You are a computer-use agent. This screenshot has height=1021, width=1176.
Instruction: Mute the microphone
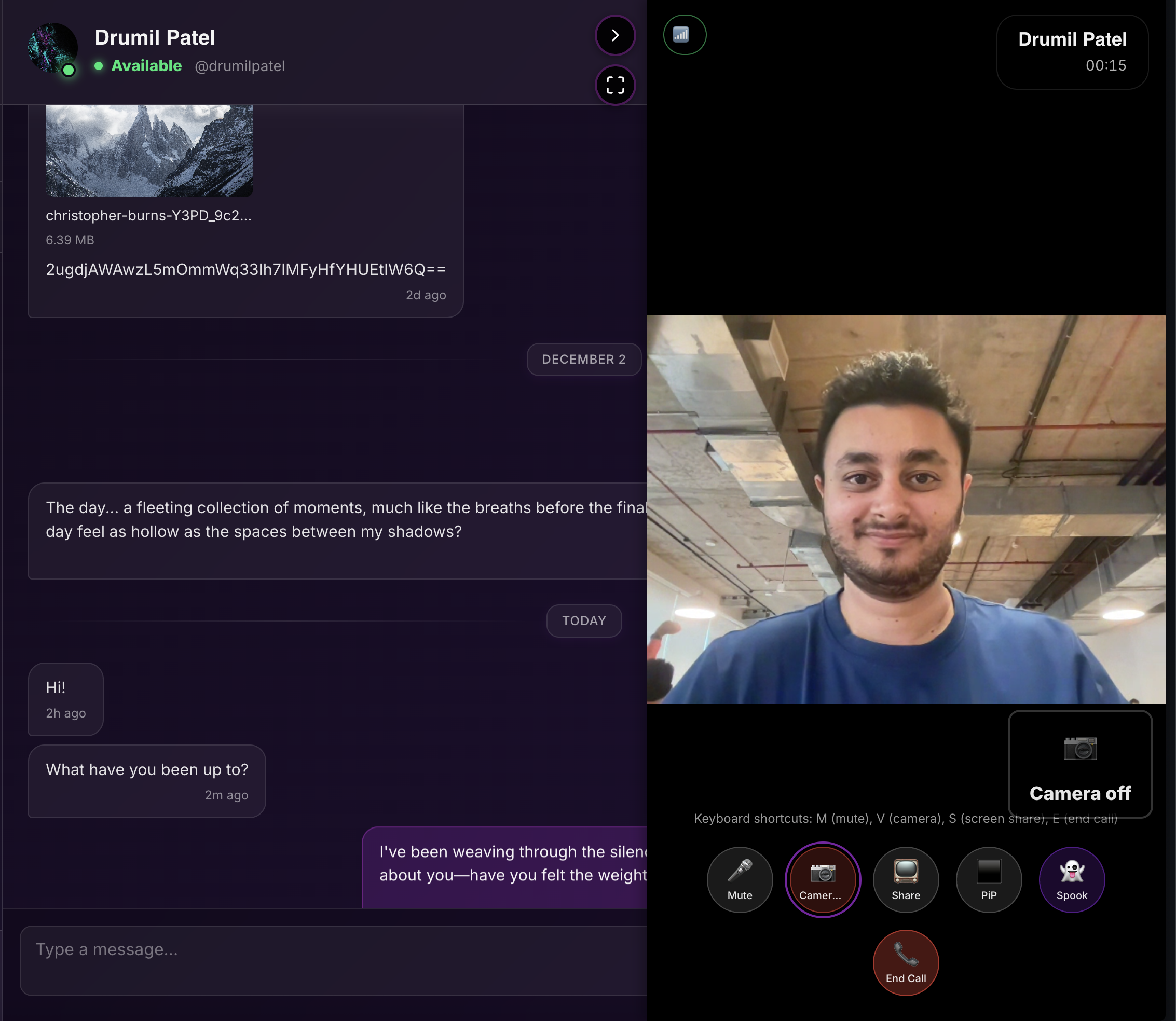pyautogui.click(x=740, y=879)
